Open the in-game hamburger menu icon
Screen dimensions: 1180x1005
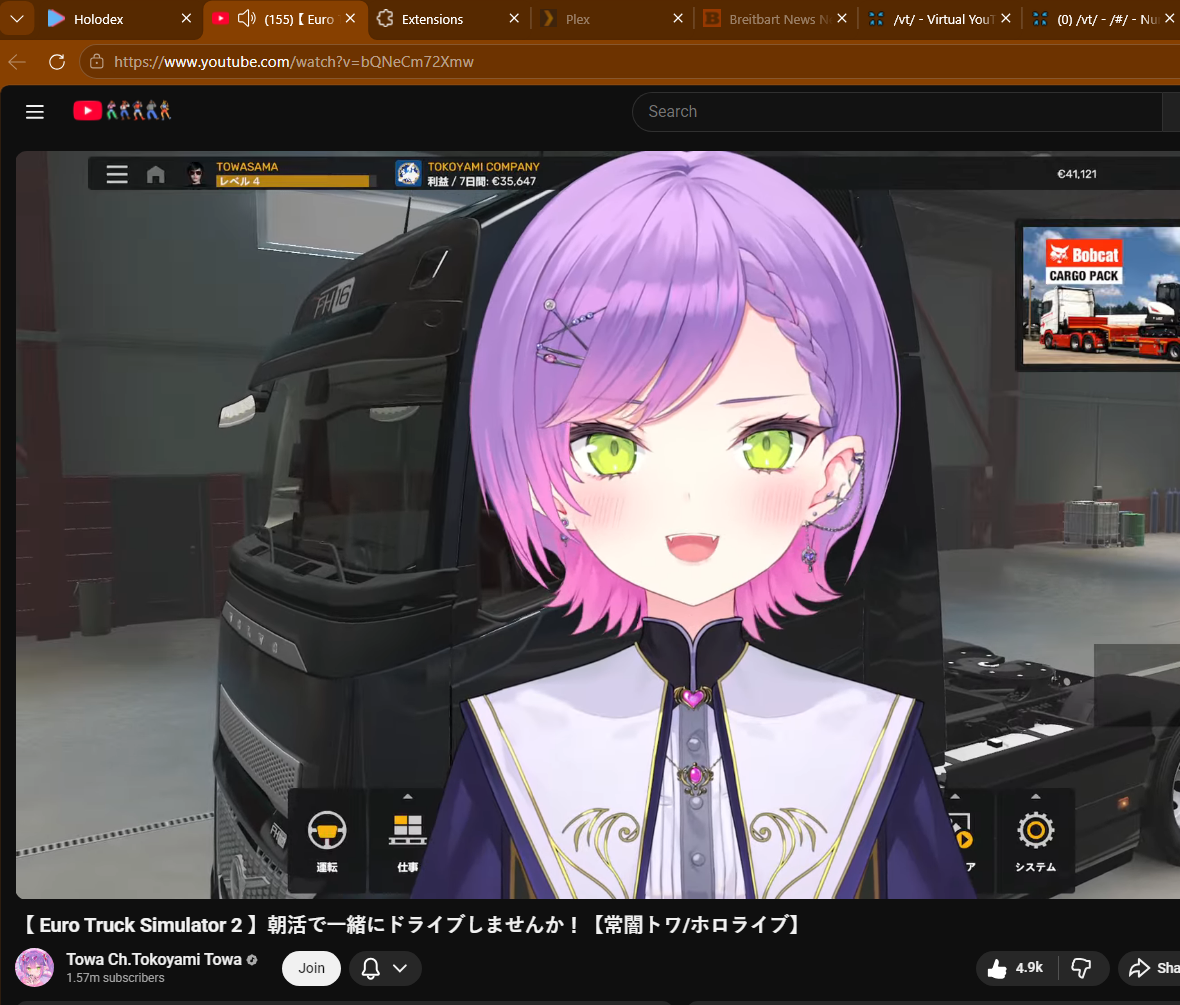click(x=117, y=175)
